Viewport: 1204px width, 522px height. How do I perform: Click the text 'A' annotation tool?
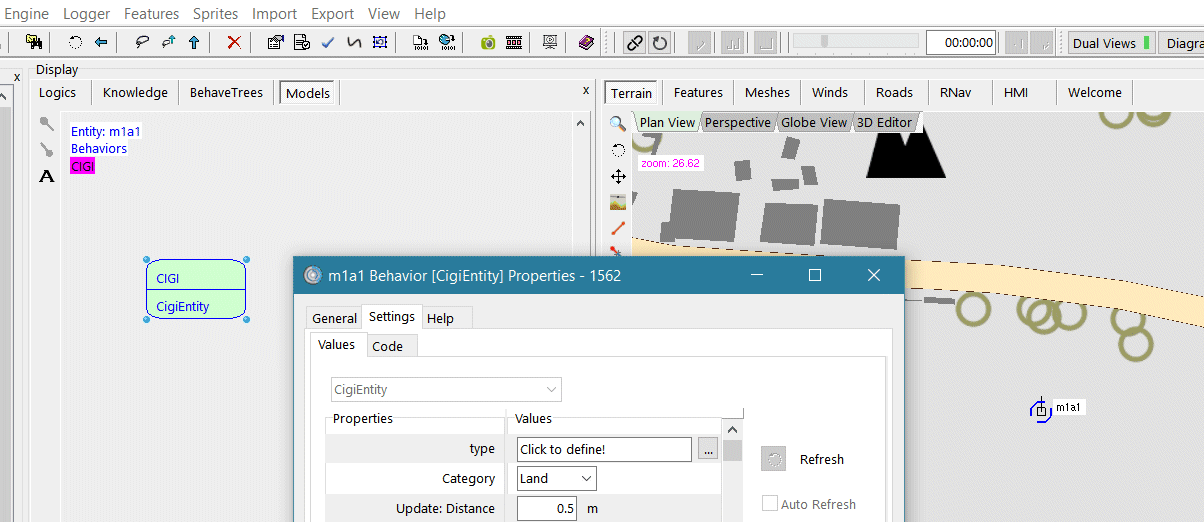46,176
